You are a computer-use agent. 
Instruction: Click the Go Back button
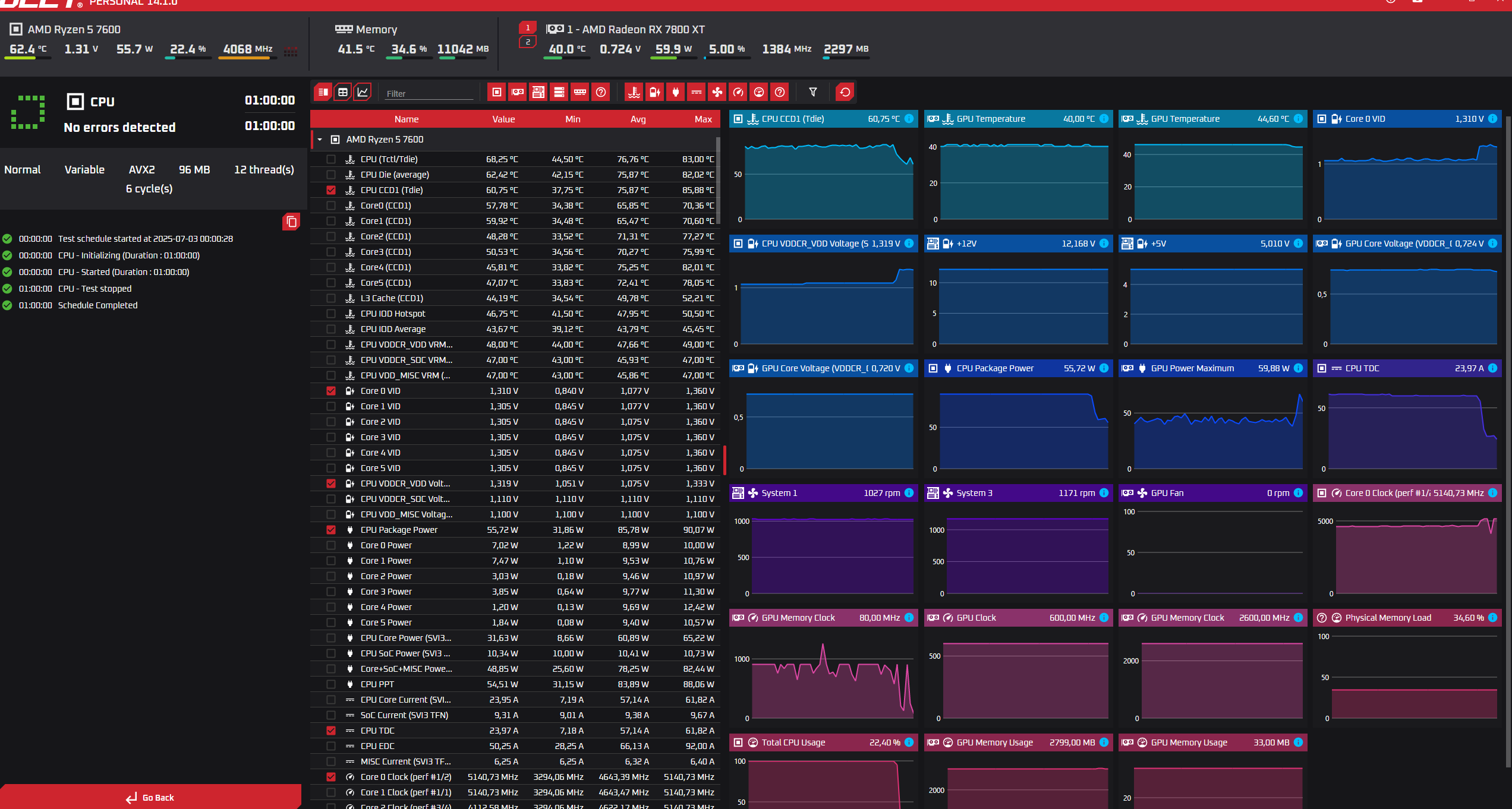(x=150, y=797)
